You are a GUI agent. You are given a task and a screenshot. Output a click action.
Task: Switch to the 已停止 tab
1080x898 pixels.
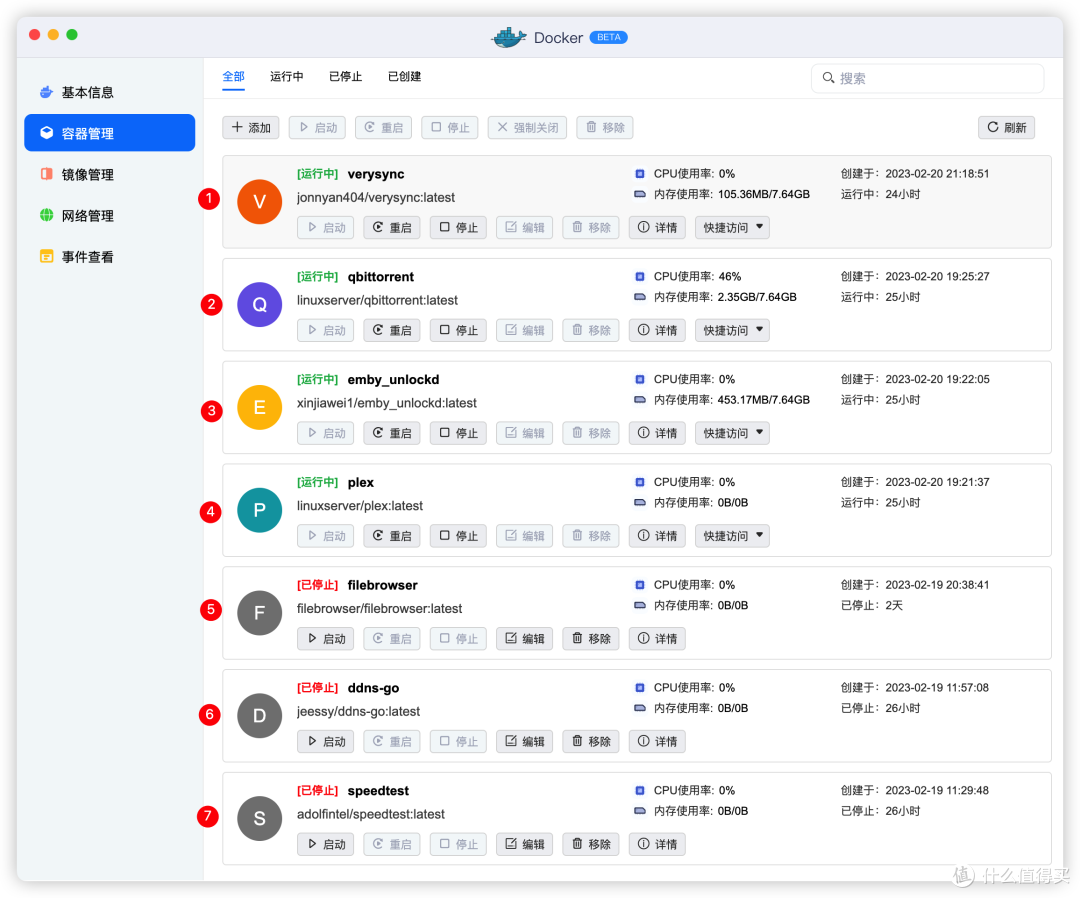(x=345, y=76)
